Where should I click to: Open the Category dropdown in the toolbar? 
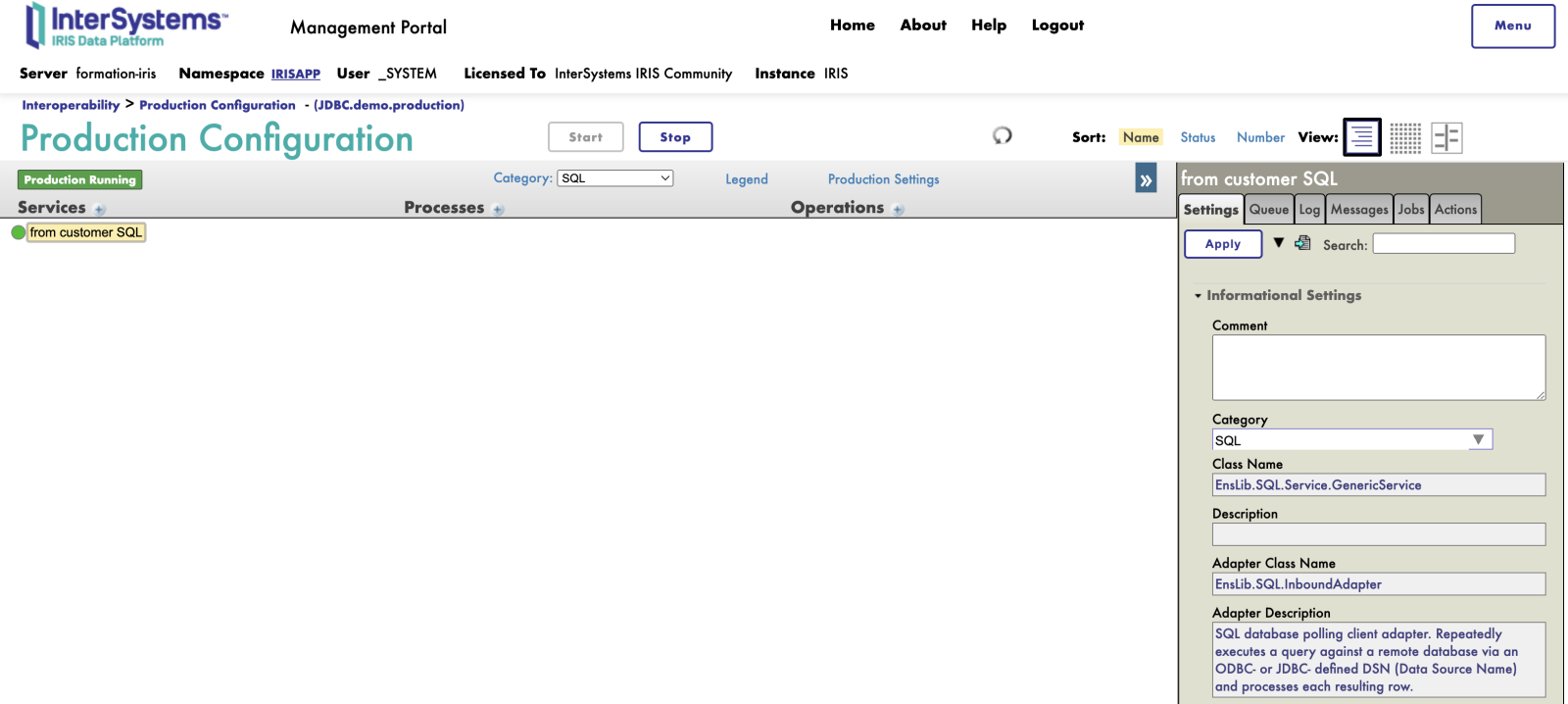pos(614,178)
